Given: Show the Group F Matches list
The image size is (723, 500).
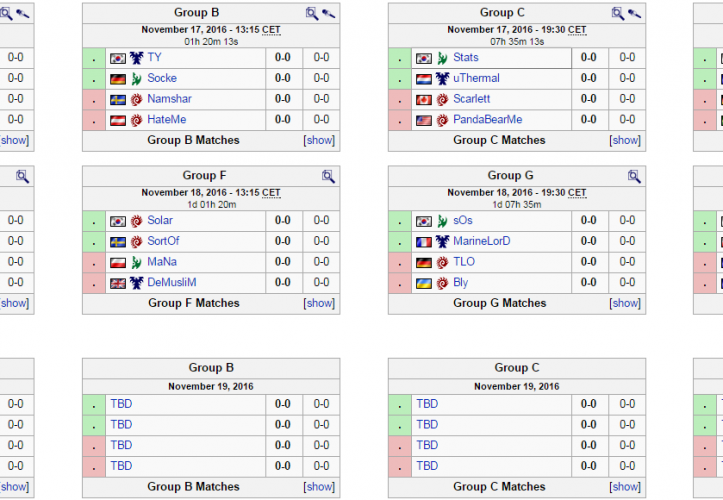Looking at the screenshot, I should (320, 303).
